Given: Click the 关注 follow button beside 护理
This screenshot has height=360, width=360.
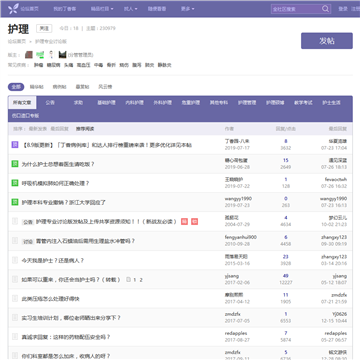Looking at the screenshot, I should tap(44, 29).
